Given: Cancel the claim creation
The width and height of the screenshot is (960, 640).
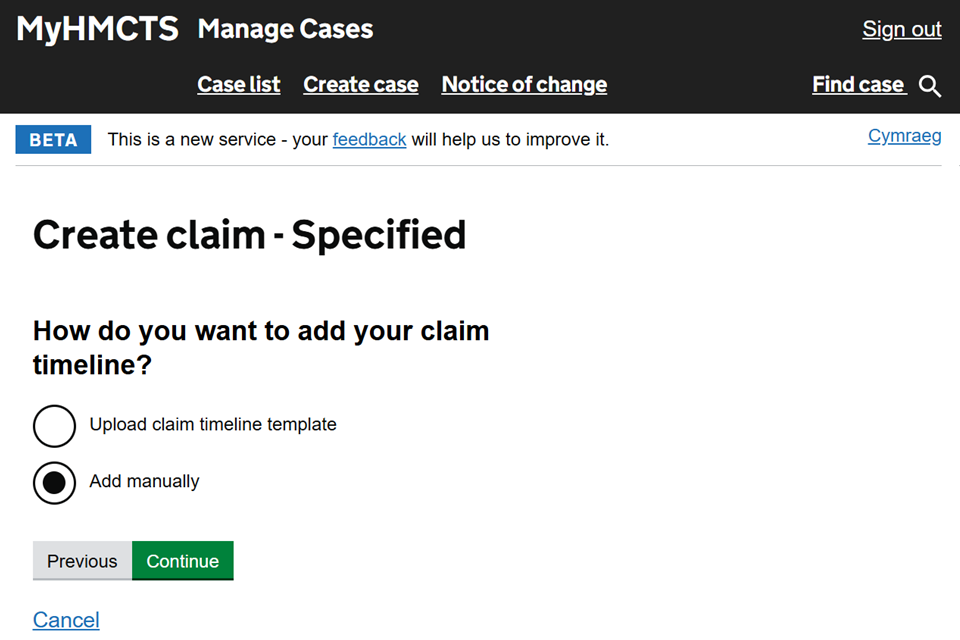Looking at the screenshot, I should [66, 620].
